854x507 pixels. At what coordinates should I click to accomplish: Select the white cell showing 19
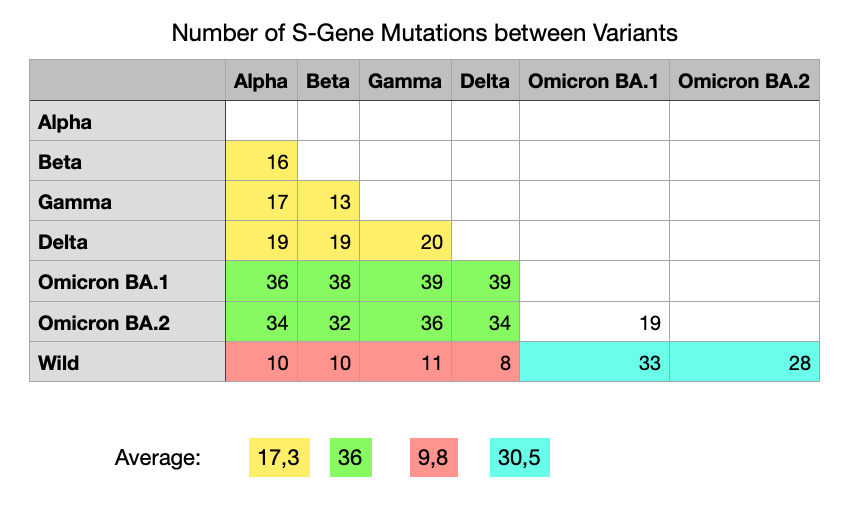coord(594,323)
